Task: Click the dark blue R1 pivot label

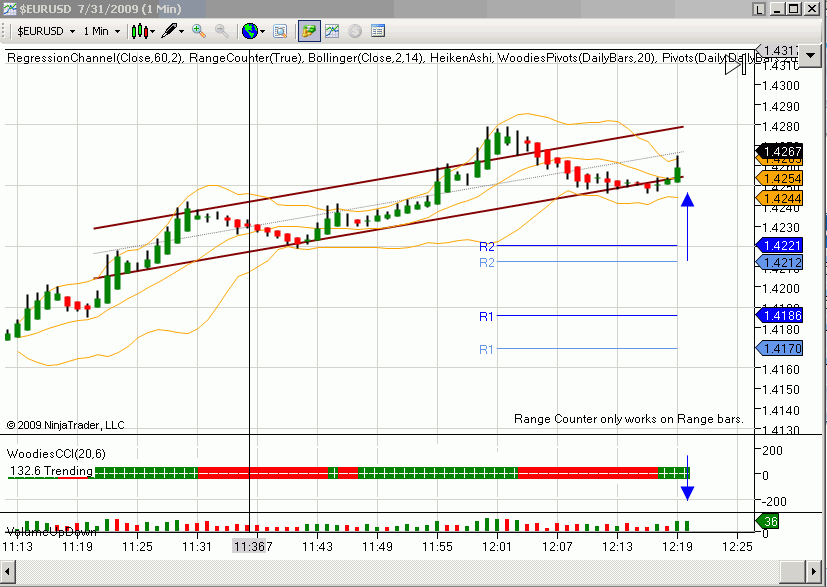Action: (x=486, y=316)
